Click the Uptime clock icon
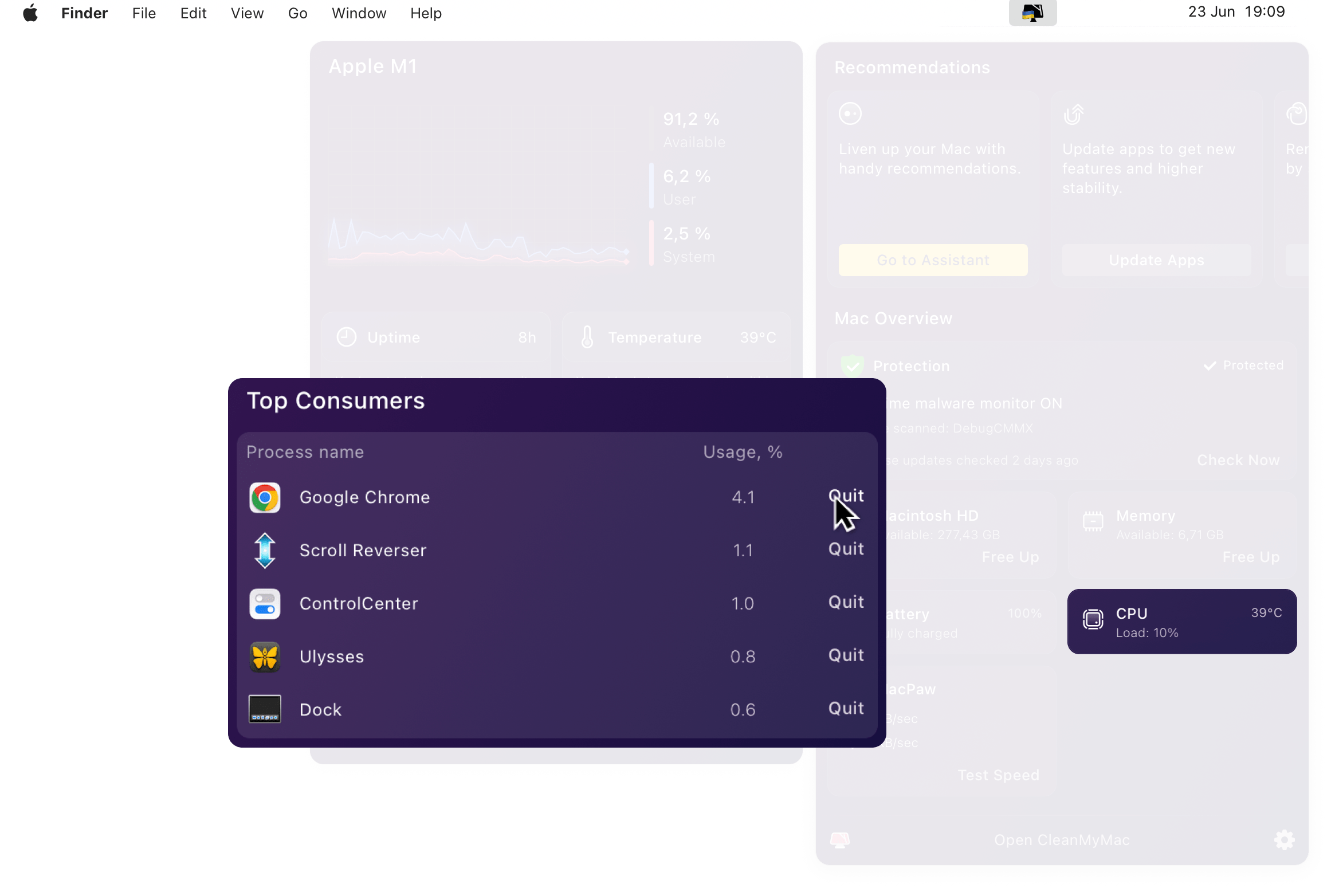The height and width of the screenshot is (896, 1335). 346,337
